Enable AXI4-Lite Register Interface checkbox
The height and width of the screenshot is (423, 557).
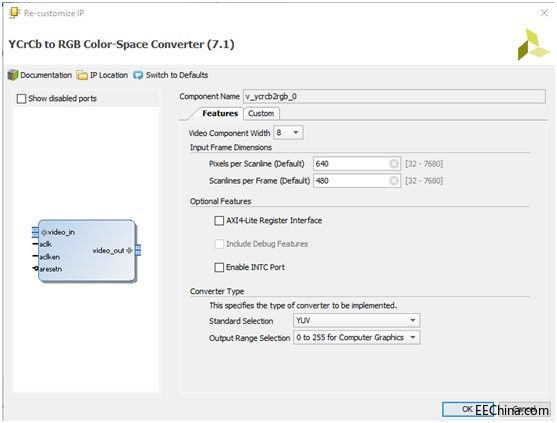(219, 221)
